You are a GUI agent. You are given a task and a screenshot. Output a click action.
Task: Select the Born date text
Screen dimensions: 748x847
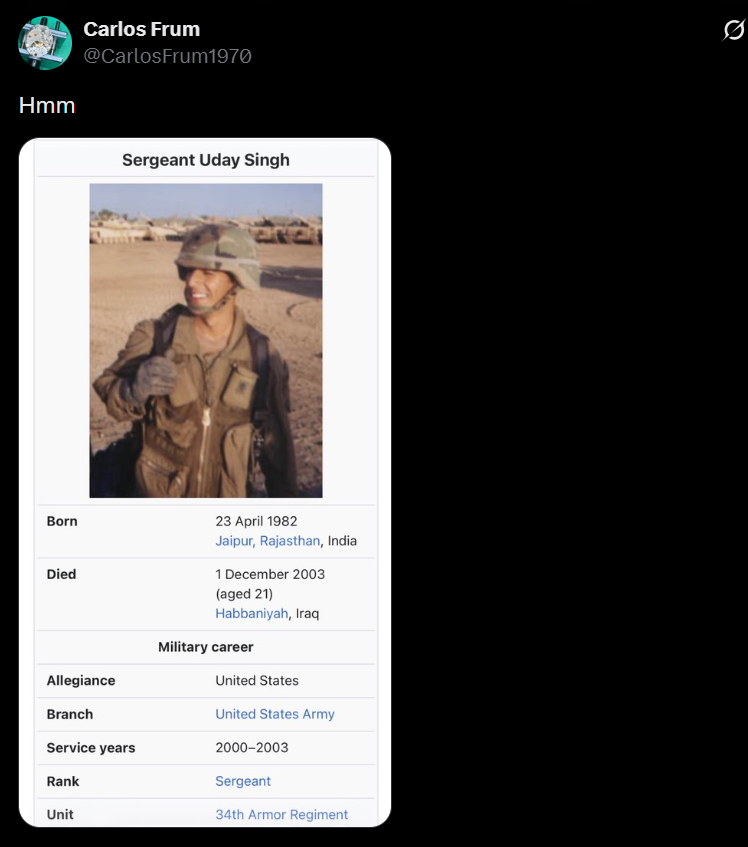coord(257,521)
